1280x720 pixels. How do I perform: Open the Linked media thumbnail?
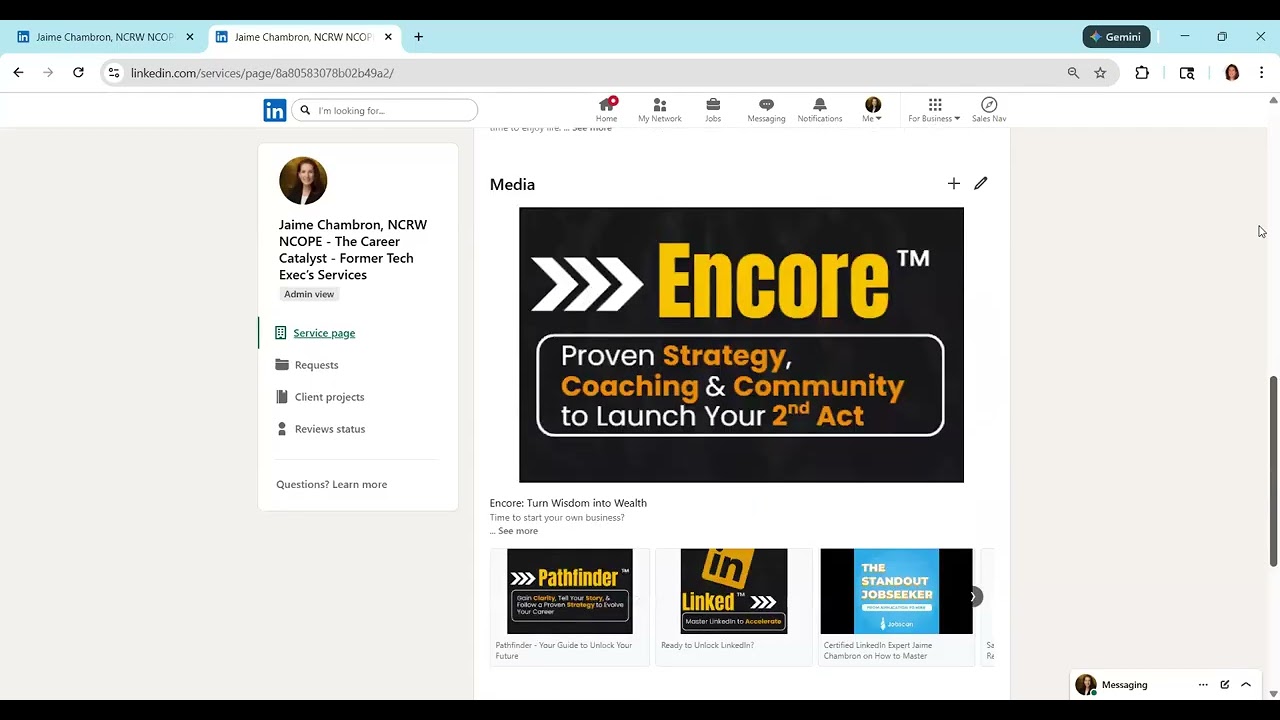tap(734, 591)
